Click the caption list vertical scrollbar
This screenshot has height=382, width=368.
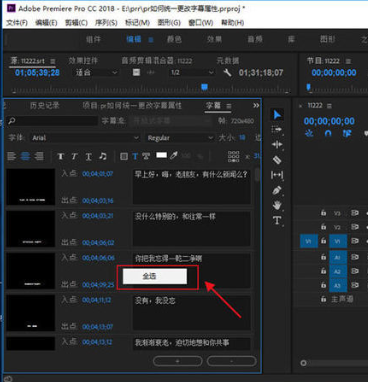(x=257, y=174)
